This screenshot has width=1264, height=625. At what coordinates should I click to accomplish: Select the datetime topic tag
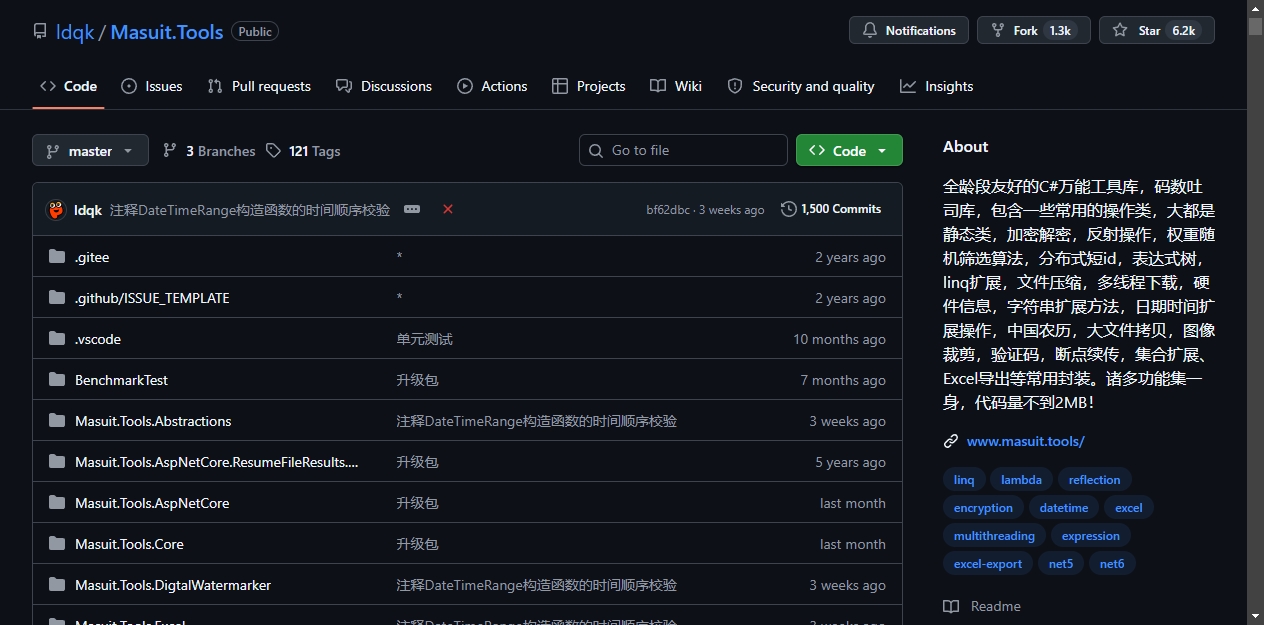tap(1064, 508)
